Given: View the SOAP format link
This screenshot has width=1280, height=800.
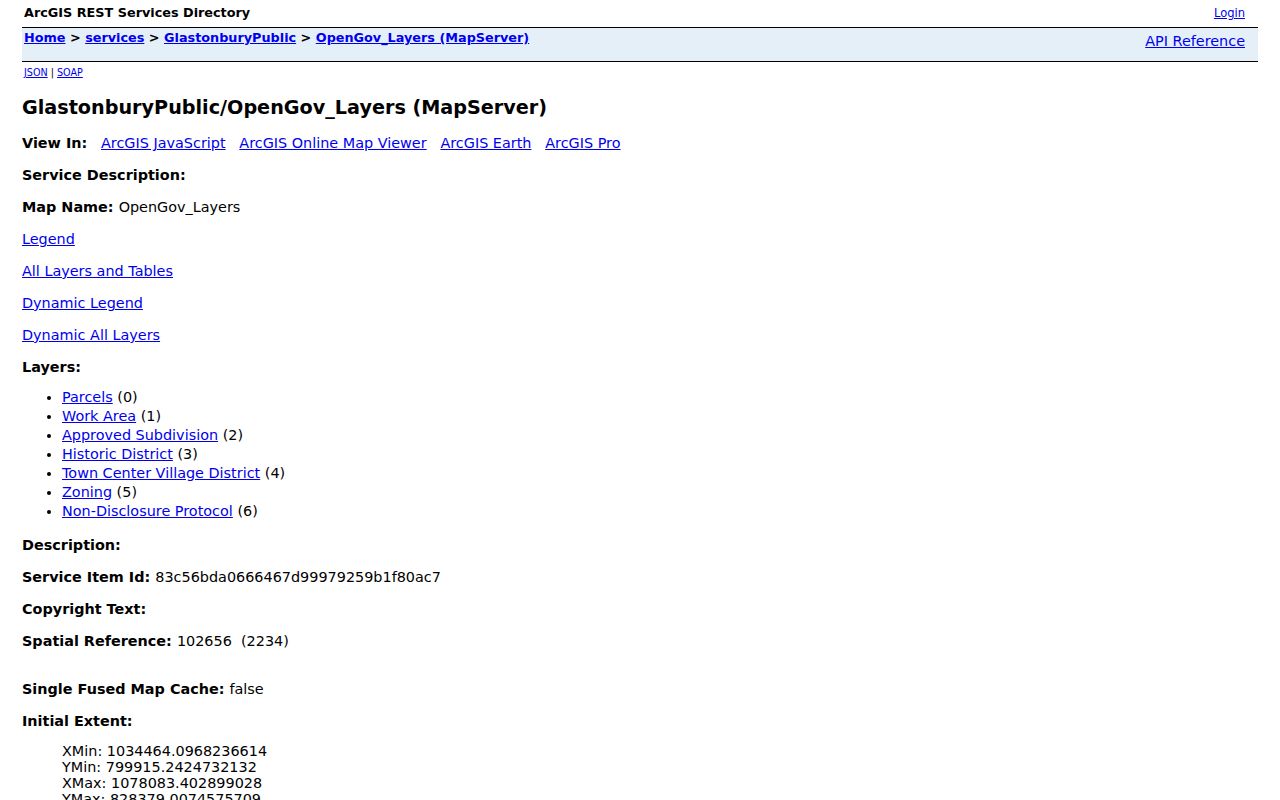Looking at the screenshot, I should click(70, 72).
